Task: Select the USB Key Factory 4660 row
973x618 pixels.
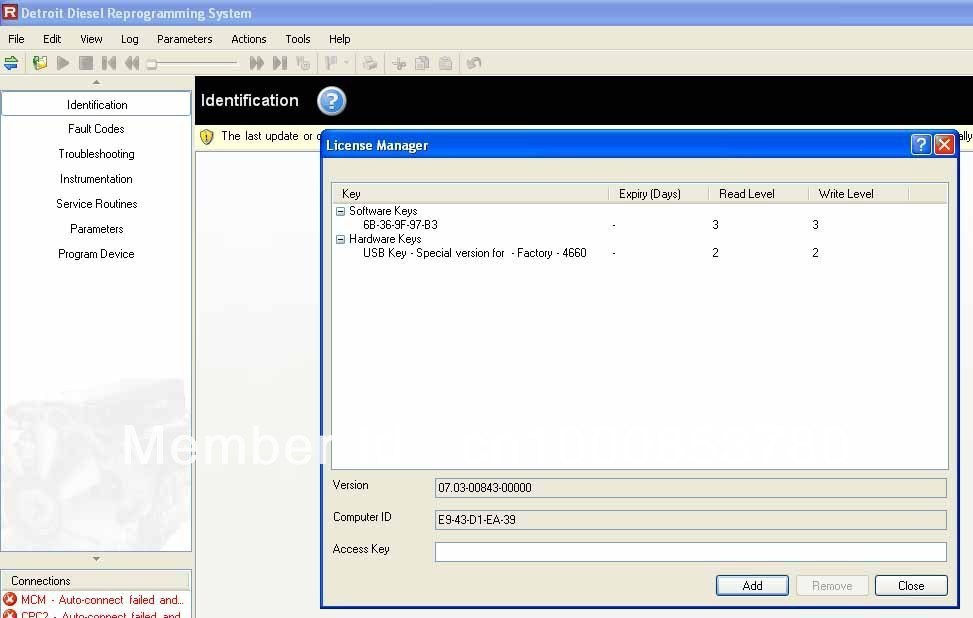Action: [x=475, y=253]
